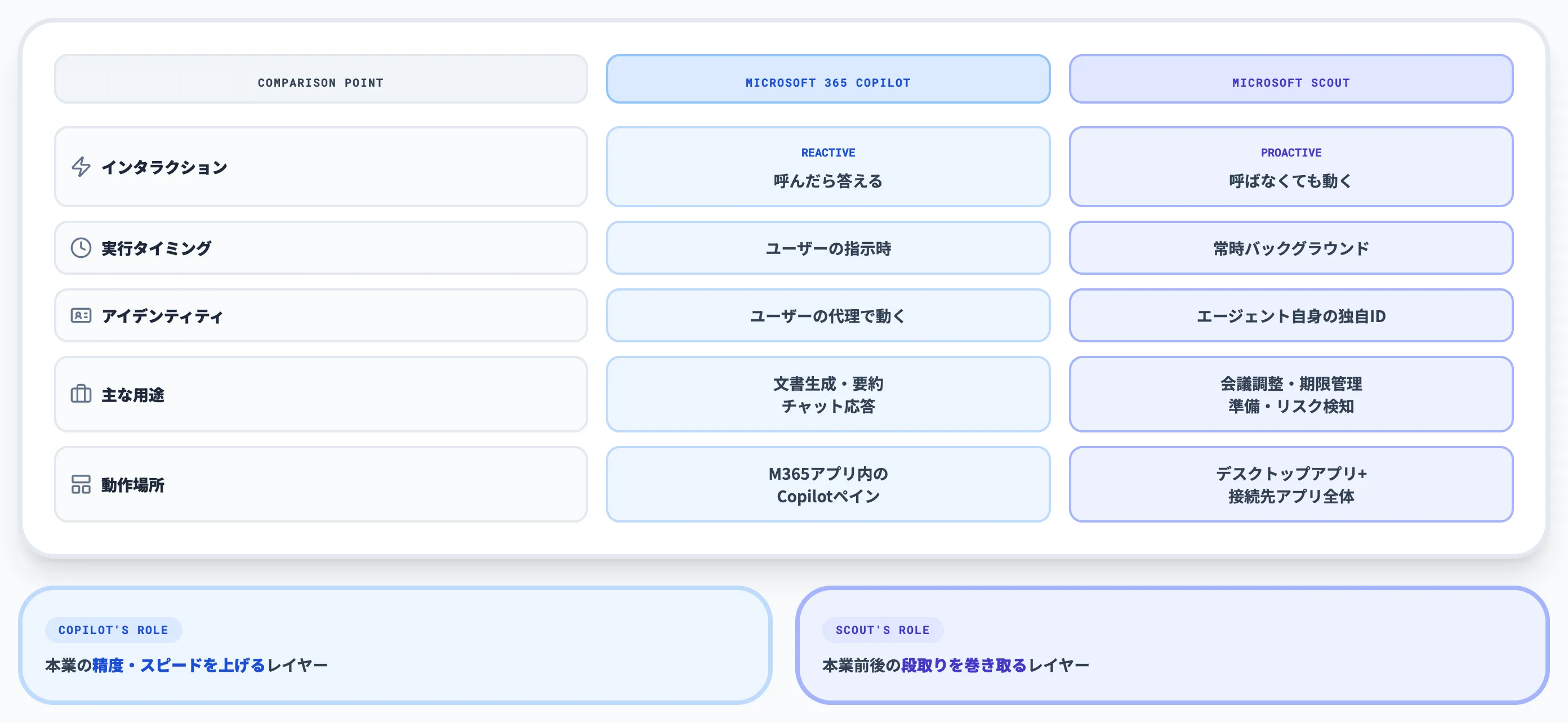Select the エージェント自身の独自ID cell
This screenshot has width=1568, height=723.
1290,315
